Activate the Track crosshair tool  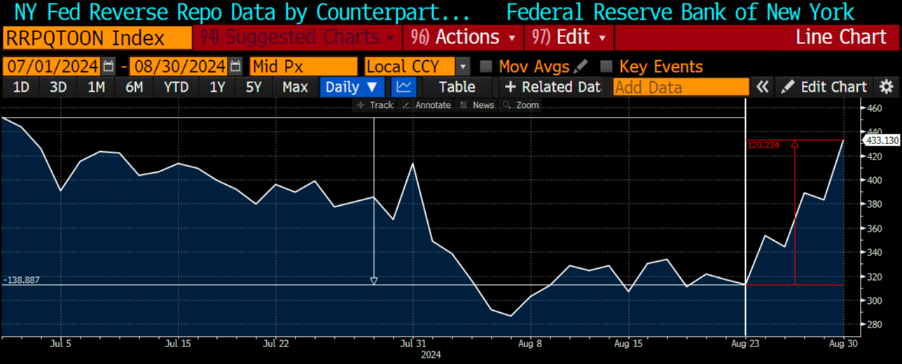pyautogui.click(x=375, y=105)
